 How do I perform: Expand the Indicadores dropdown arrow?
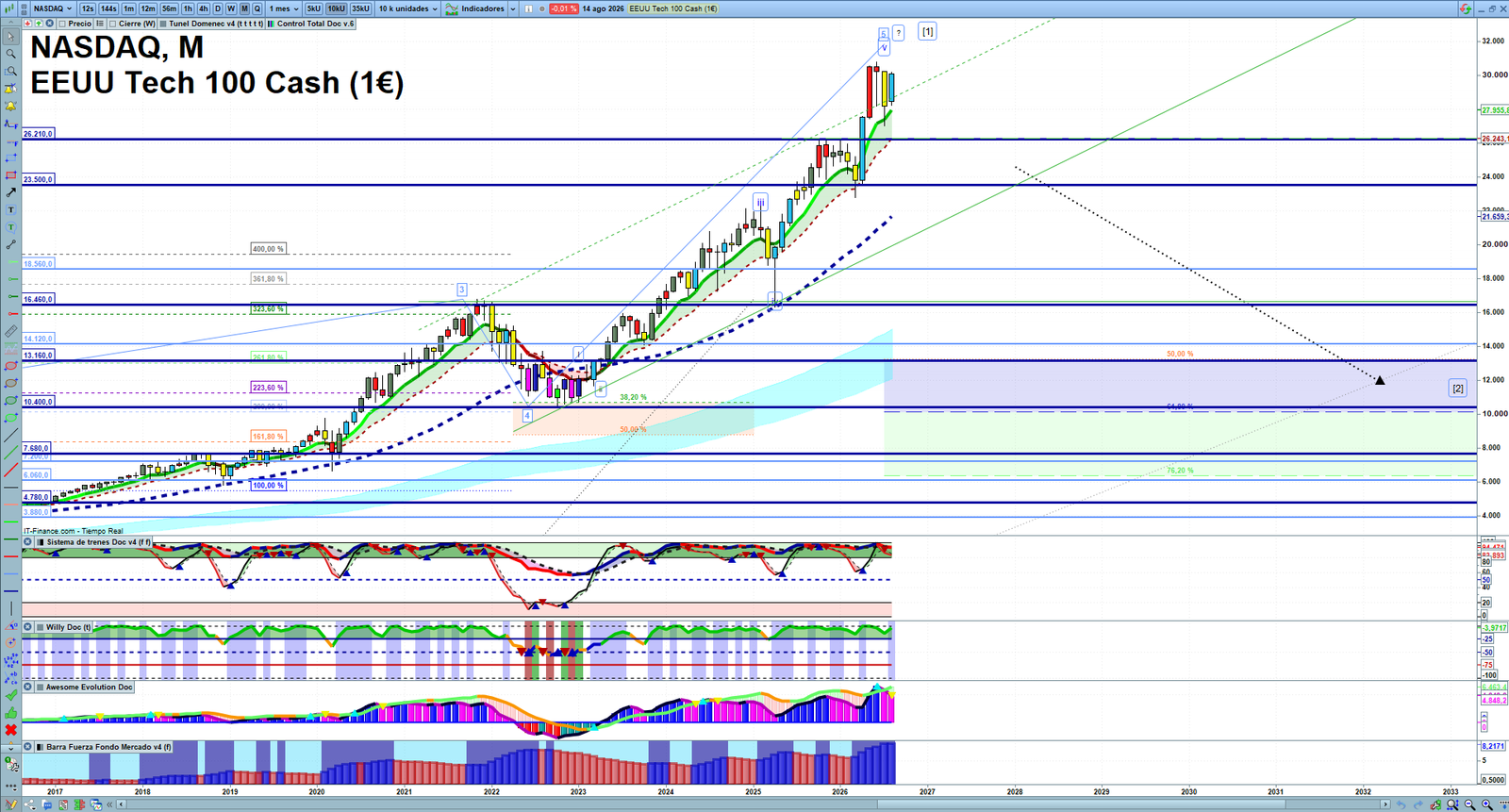point(513,8)
